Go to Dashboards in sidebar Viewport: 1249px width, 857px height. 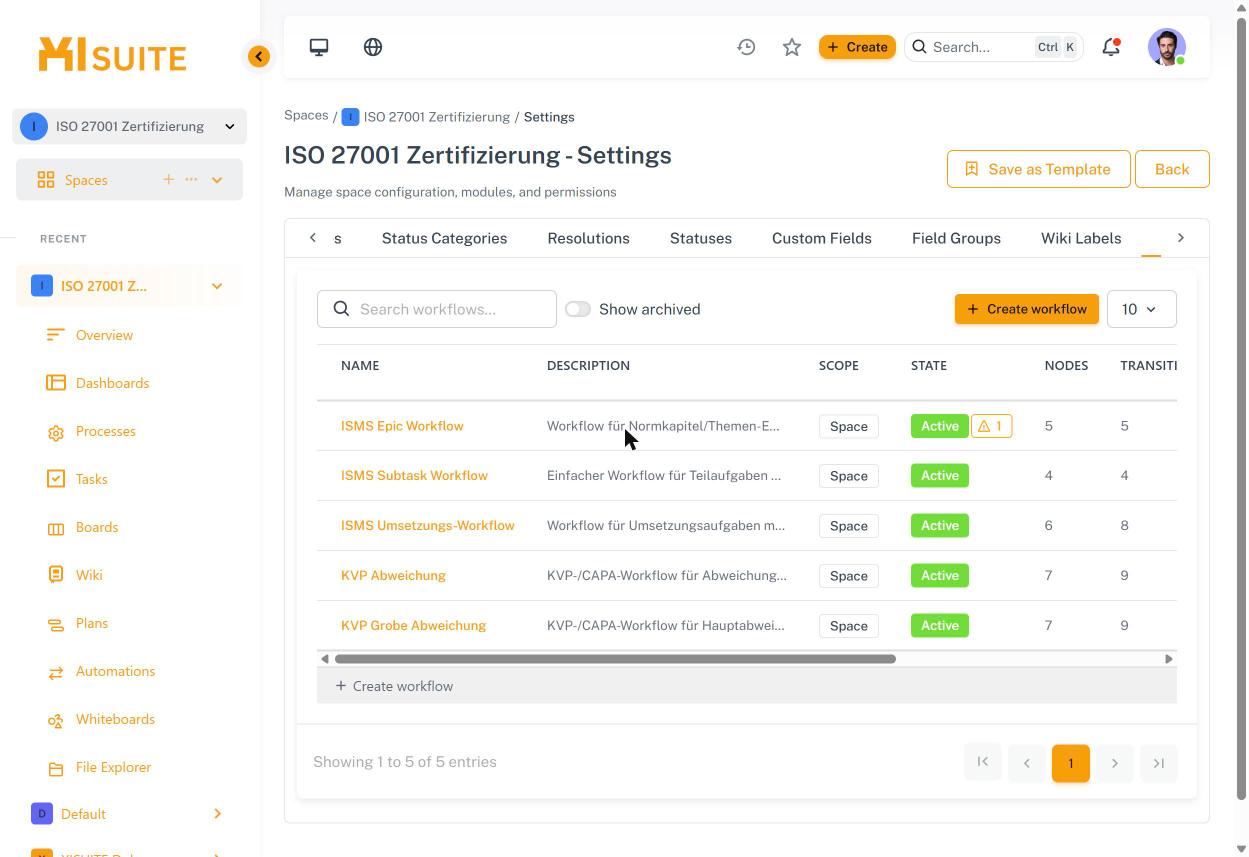tap(112, 383)
